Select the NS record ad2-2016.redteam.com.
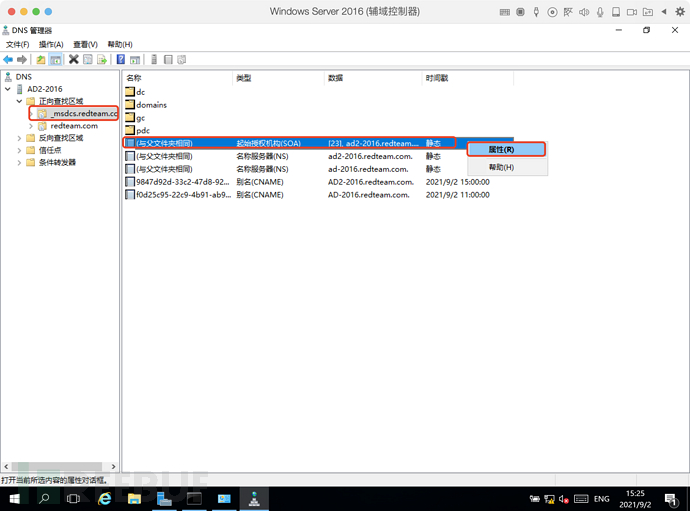 pos(319,156)
